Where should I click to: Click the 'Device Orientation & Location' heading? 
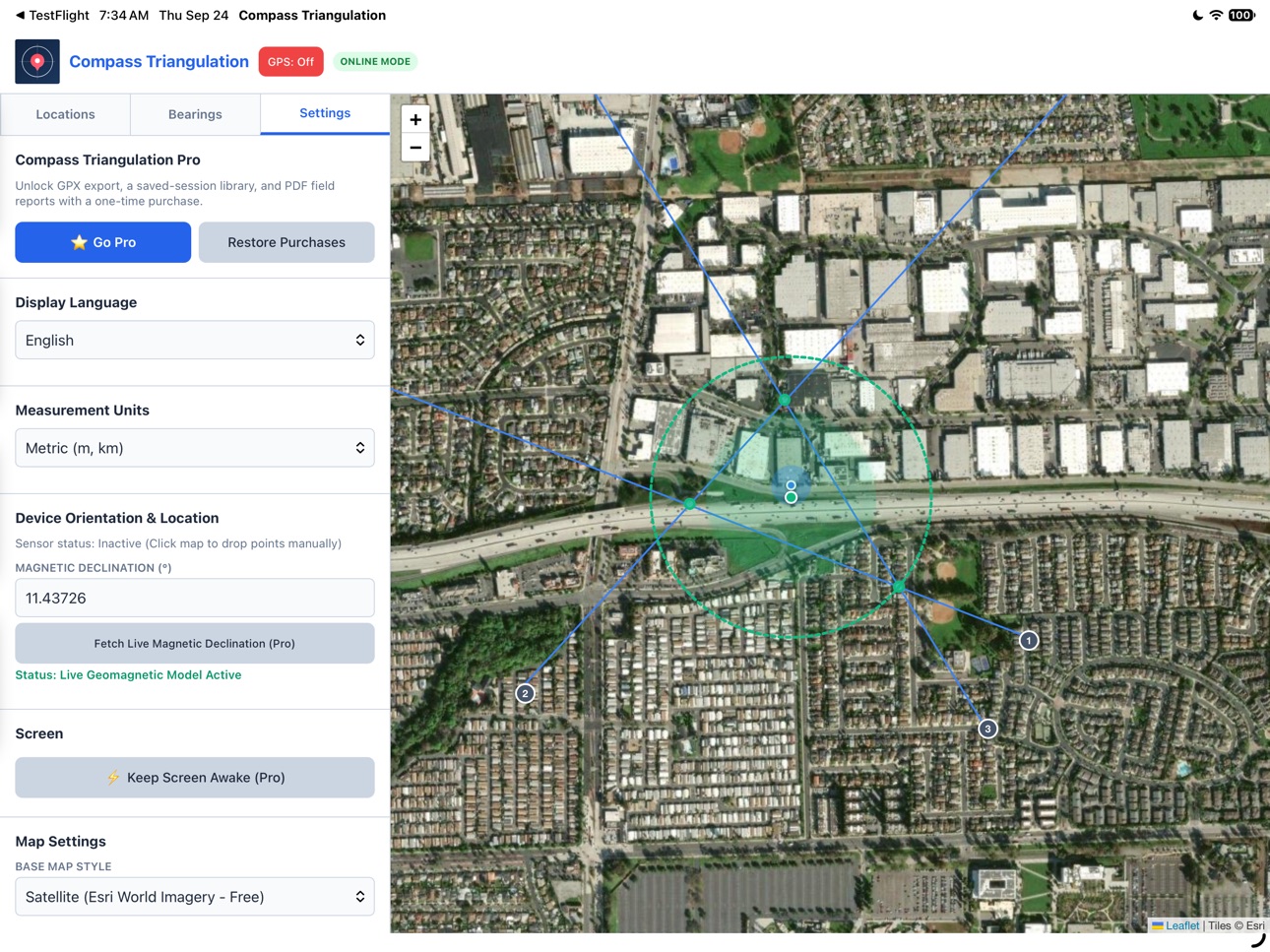tap(117, 518)
